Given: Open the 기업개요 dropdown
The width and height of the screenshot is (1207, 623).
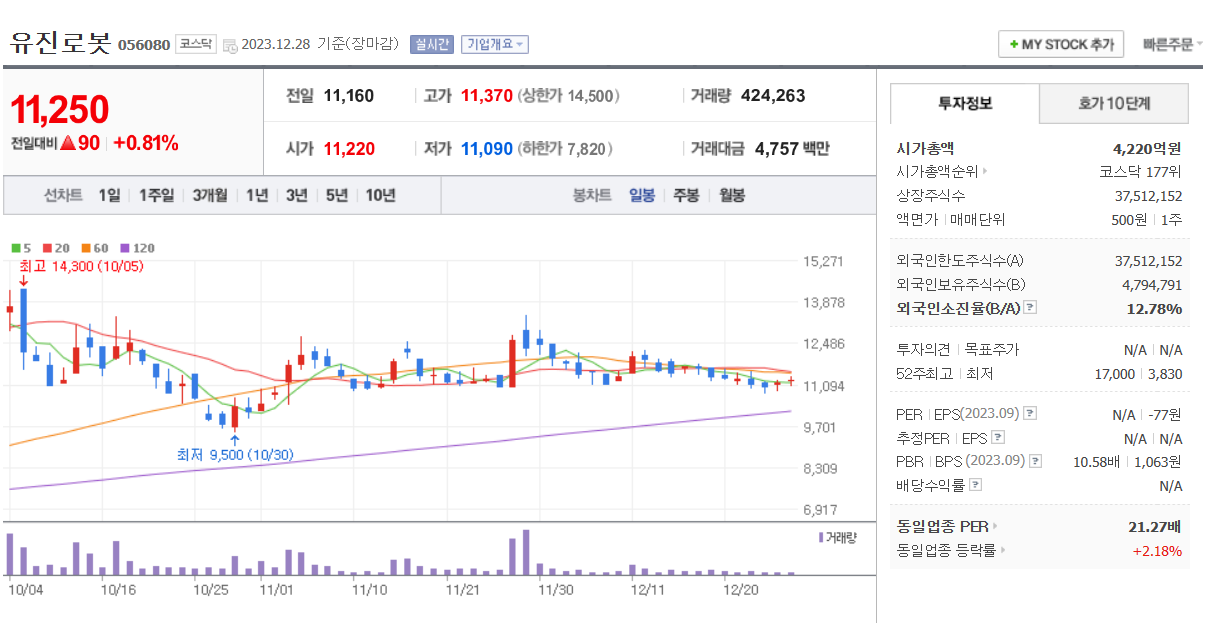Looking at the screenshot, I should pos(494,44).
